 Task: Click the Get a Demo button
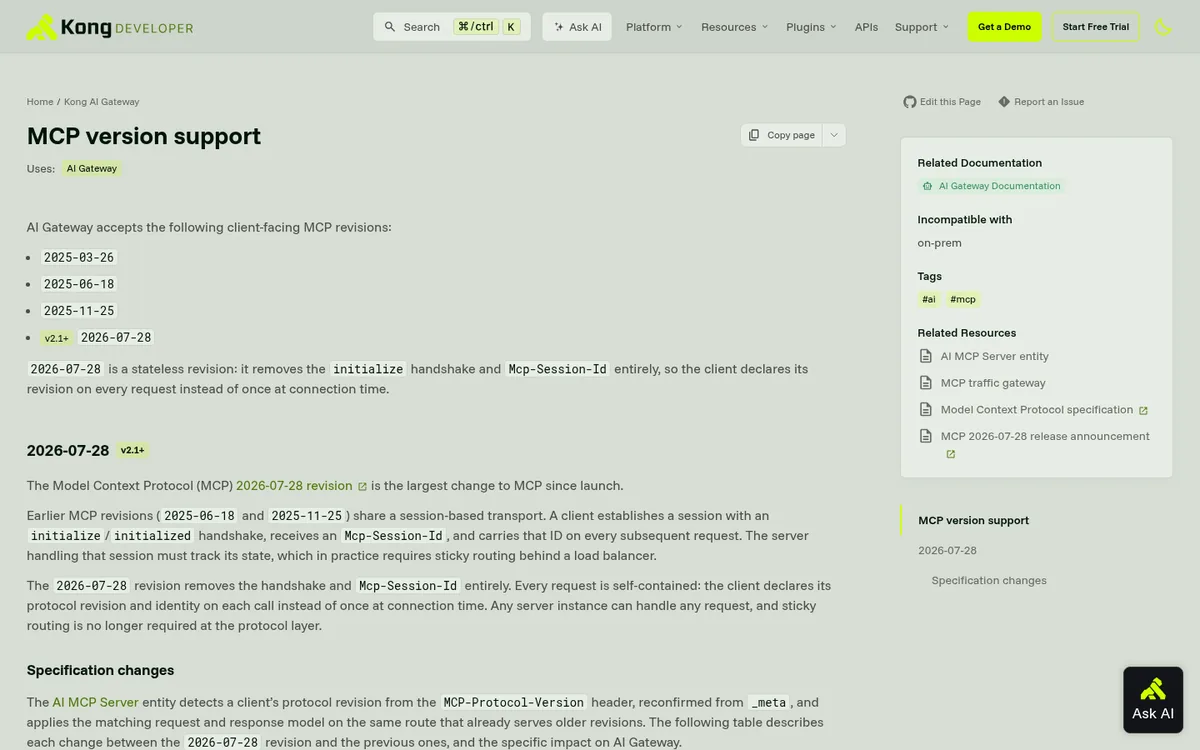click(1004, 27)
